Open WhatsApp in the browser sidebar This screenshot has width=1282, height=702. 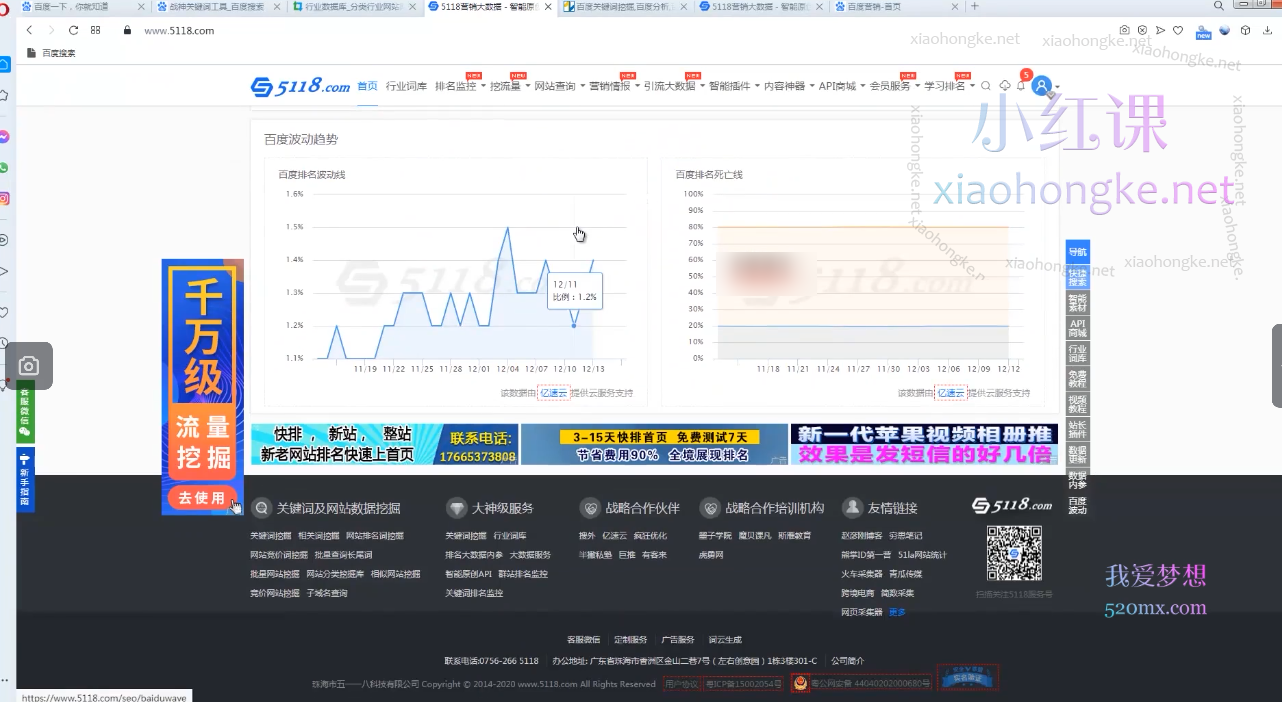(5, 168)
